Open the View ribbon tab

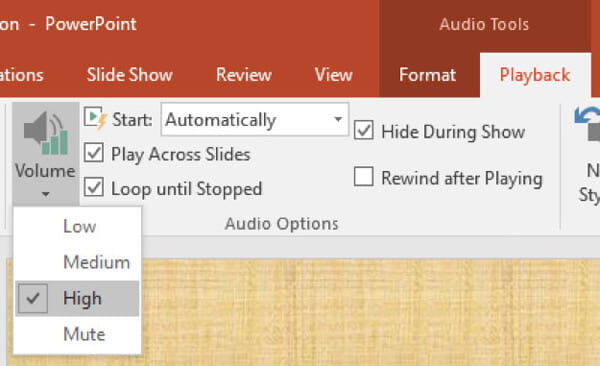(x=333, y=75)
